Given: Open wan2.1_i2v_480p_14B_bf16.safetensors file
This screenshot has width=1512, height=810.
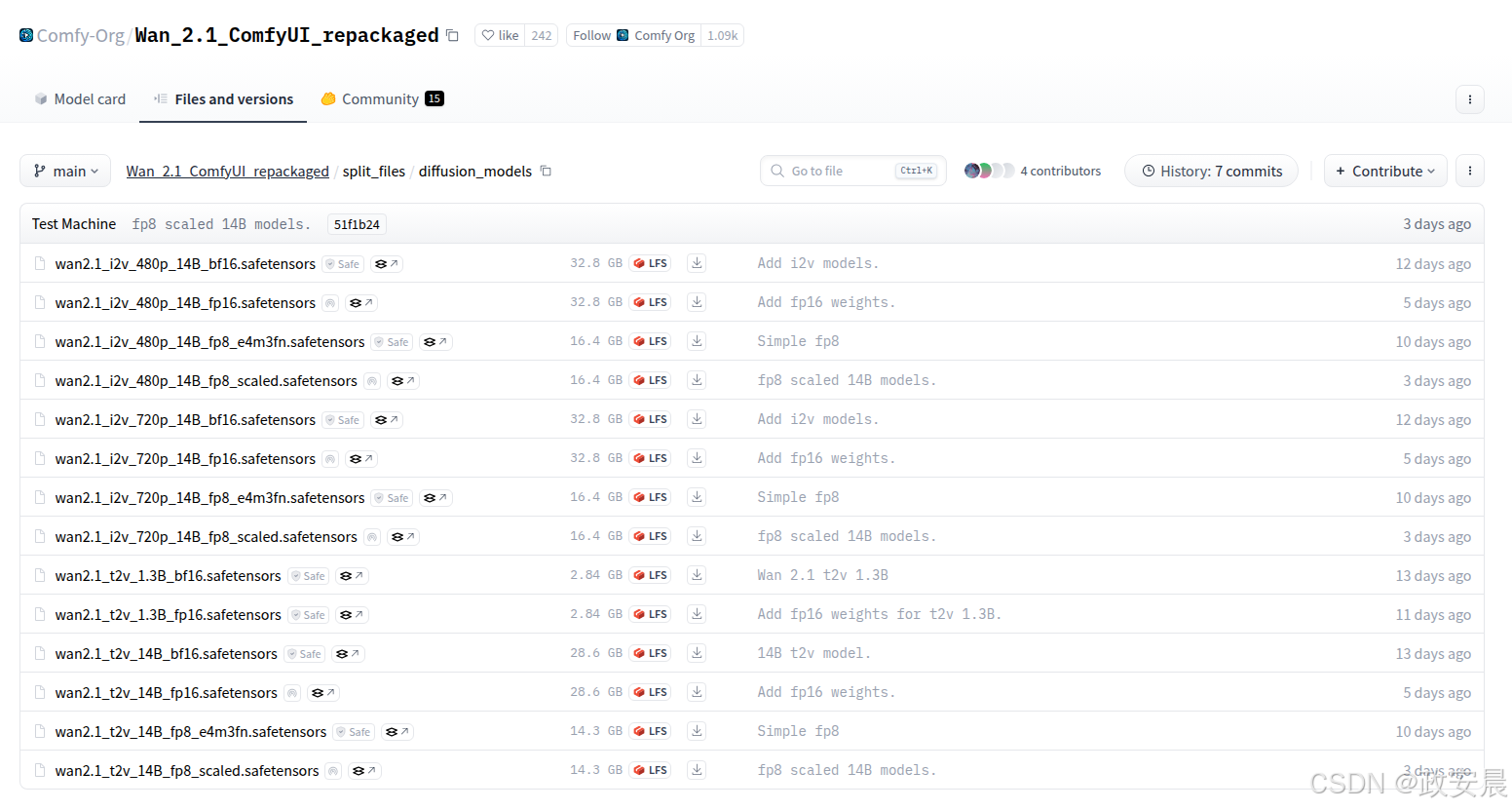Looking at the screenshot, I should click(x=185, y=263).
